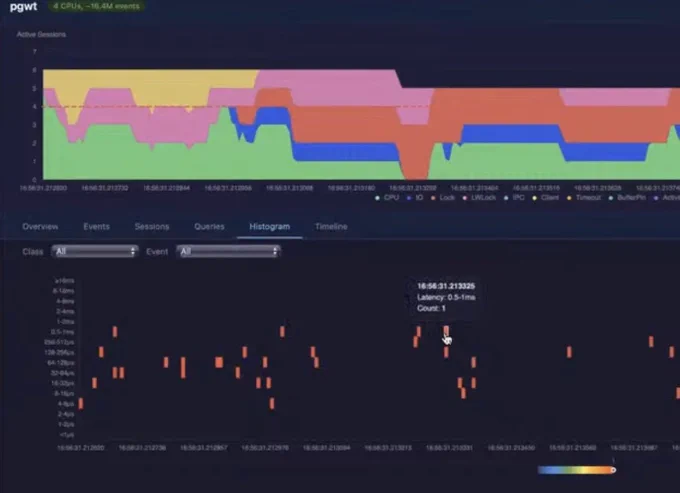680x493 pixels.
Task: Click the 'Latency: 0.5-1ms' tooltip line
Action: click(x=446, y=297)
